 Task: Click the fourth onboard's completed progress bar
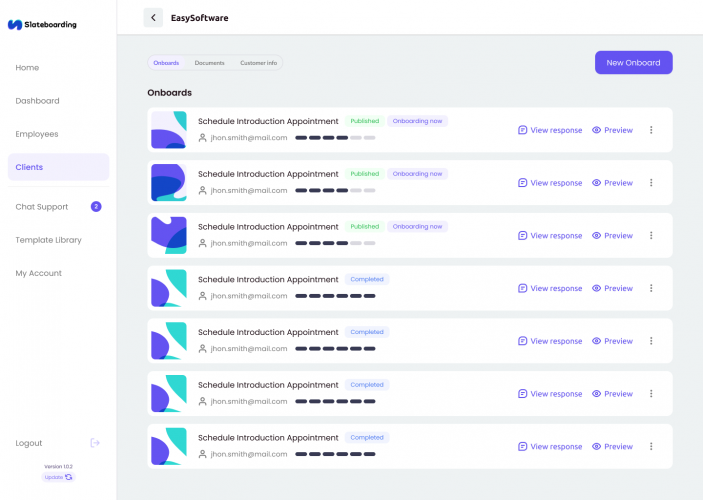tap(335, 296)
